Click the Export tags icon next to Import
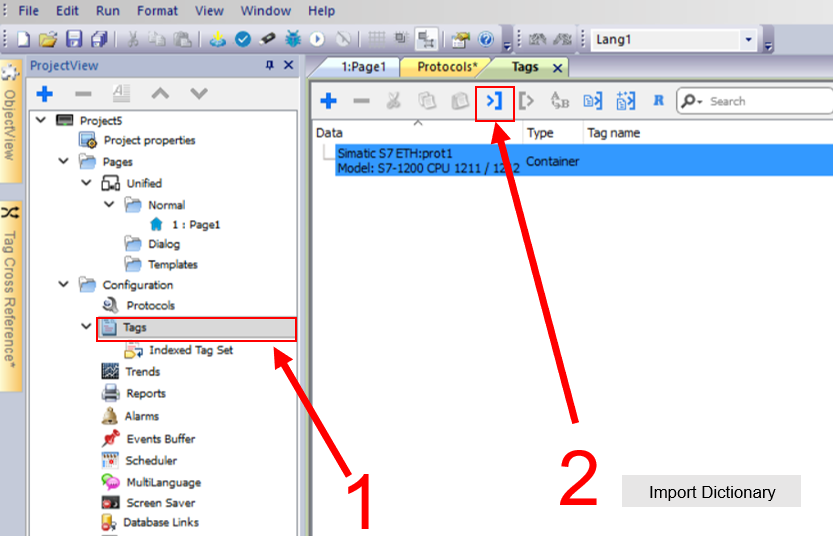Viewport: 833px width, 536px height. pos(527,101)
